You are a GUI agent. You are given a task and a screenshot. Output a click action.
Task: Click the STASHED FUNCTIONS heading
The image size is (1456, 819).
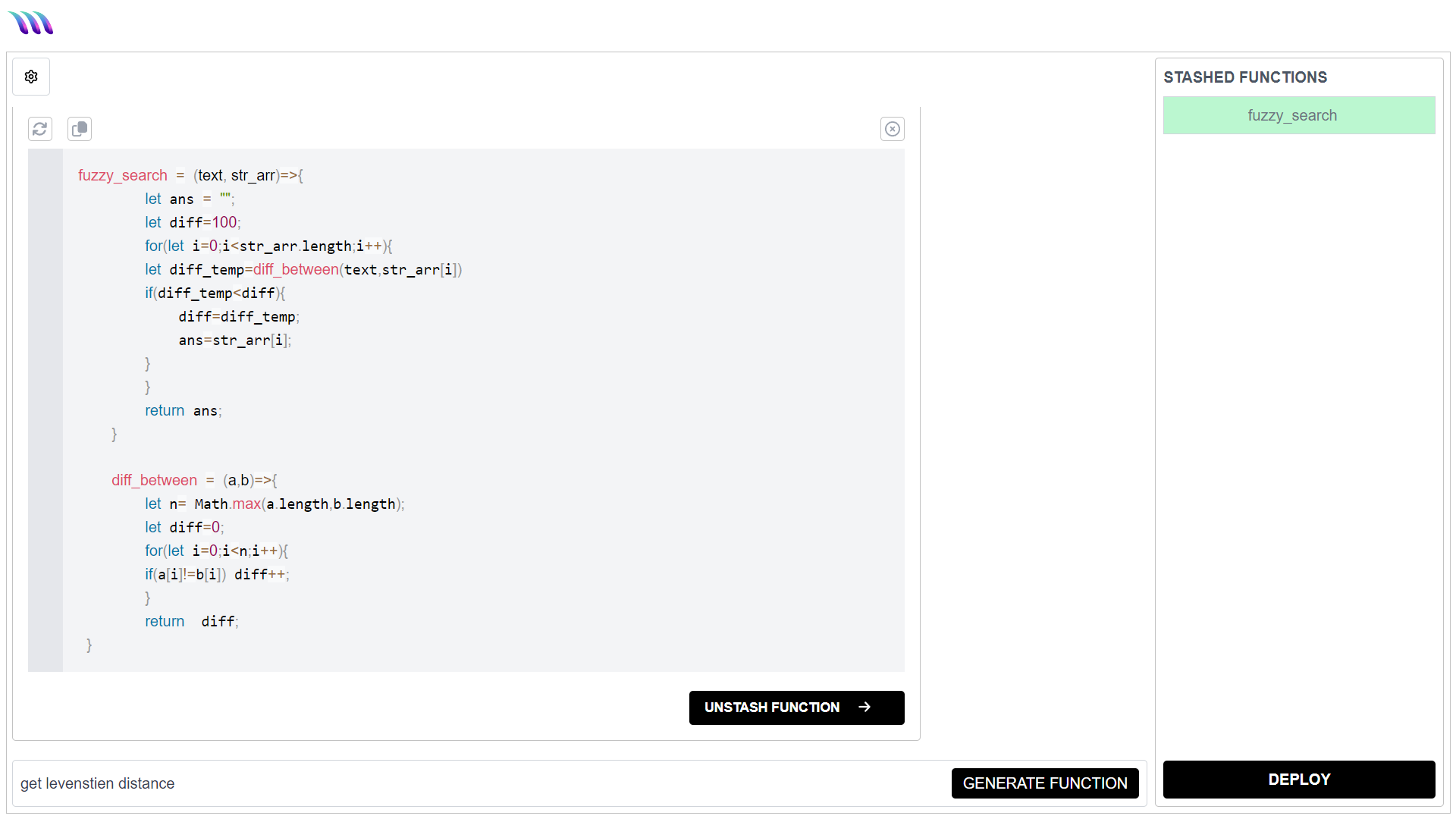pyautogui.click(x=1245, y=77)
